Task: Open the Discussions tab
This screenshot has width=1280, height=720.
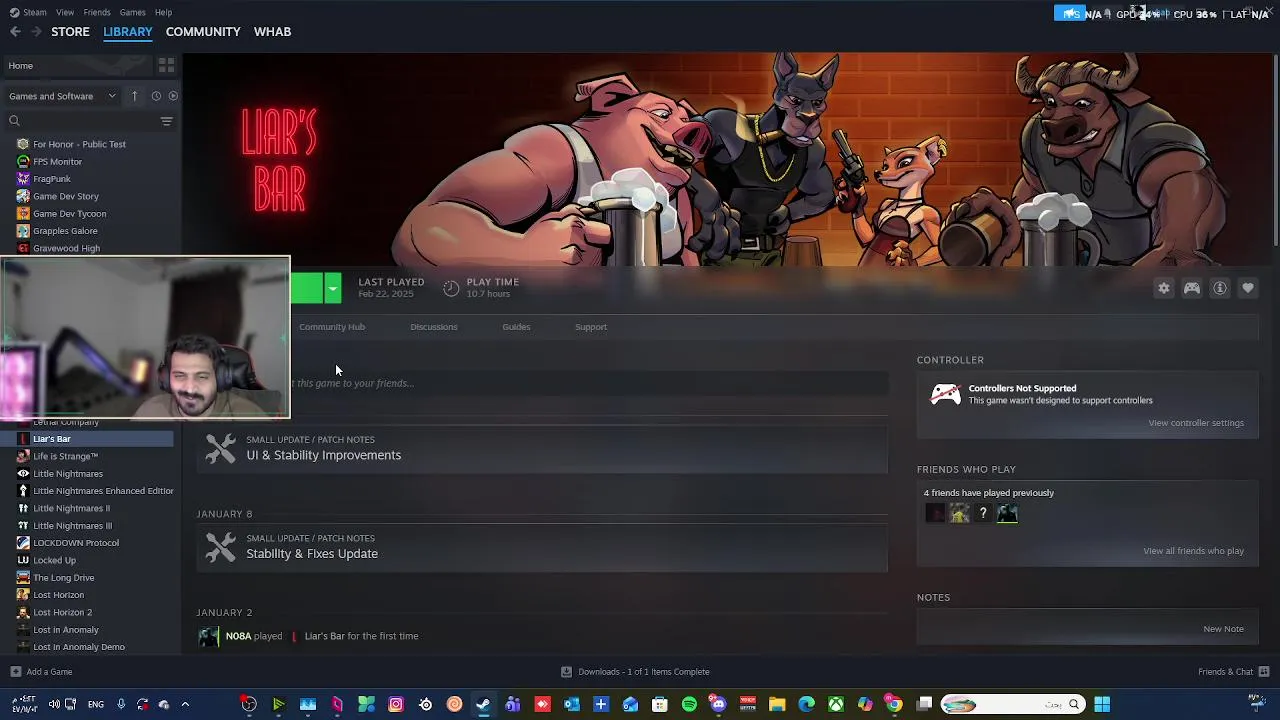Action: point(434,327)
